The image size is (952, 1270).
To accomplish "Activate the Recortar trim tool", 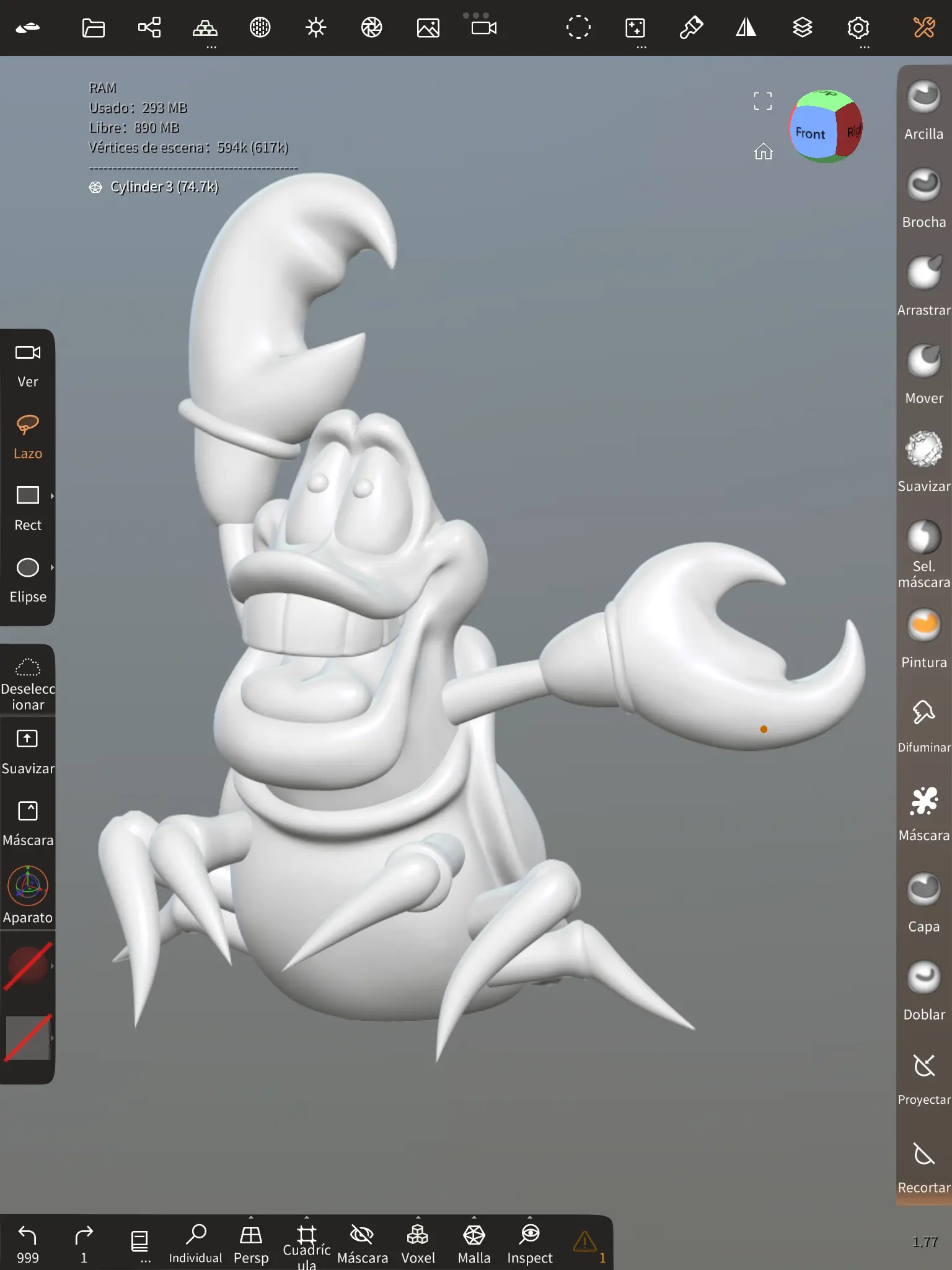I will coord(923,1166).
